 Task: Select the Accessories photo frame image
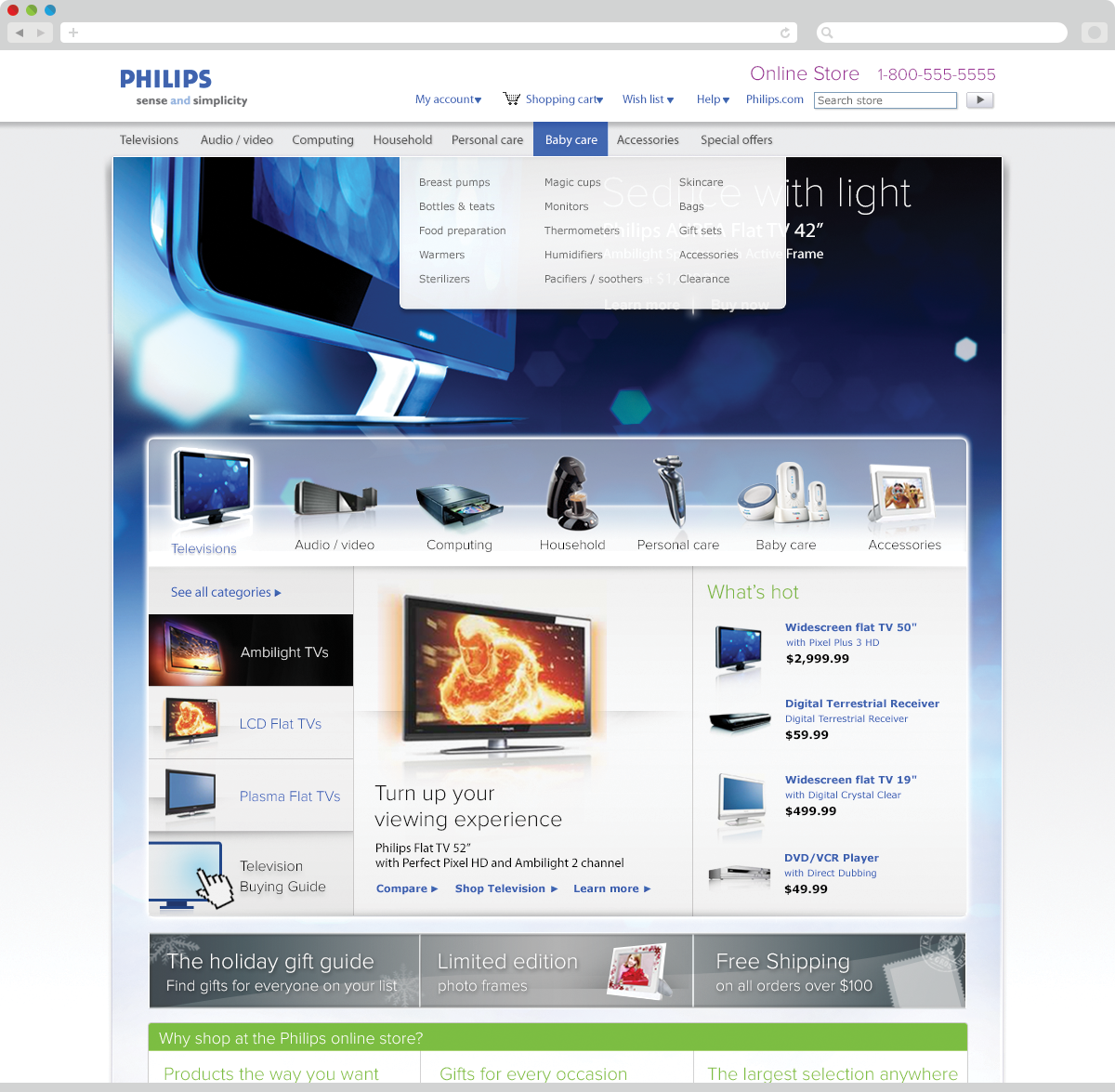901,495
